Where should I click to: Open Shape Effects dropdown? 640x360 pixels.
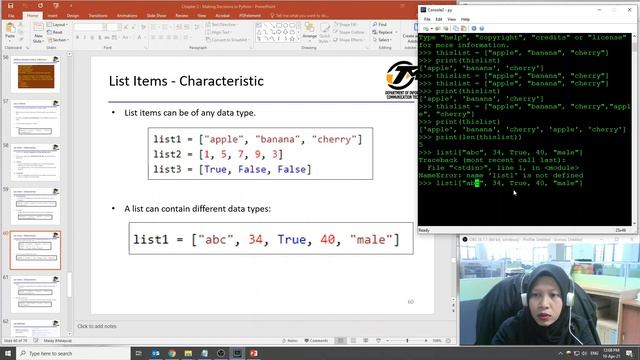coord(349,40)
